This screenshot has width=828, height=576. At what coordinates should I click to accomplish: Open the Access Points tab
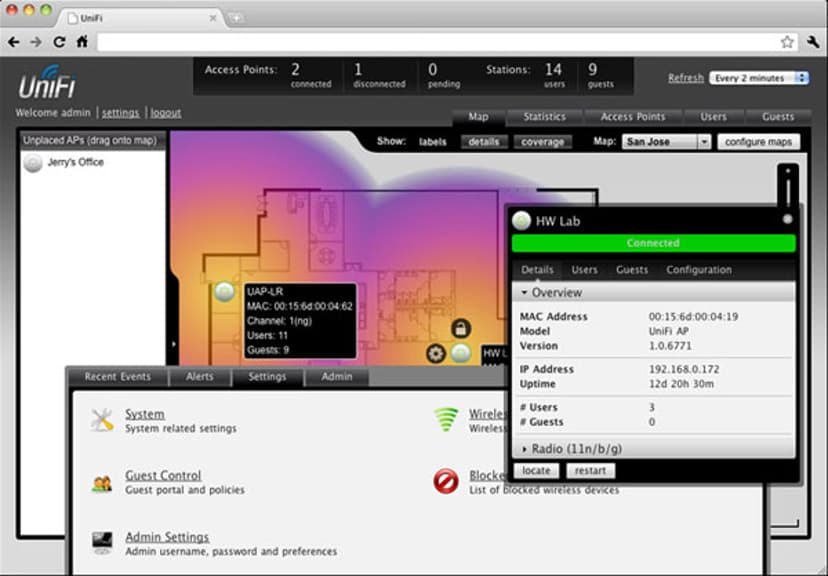(x=633, y=117)
